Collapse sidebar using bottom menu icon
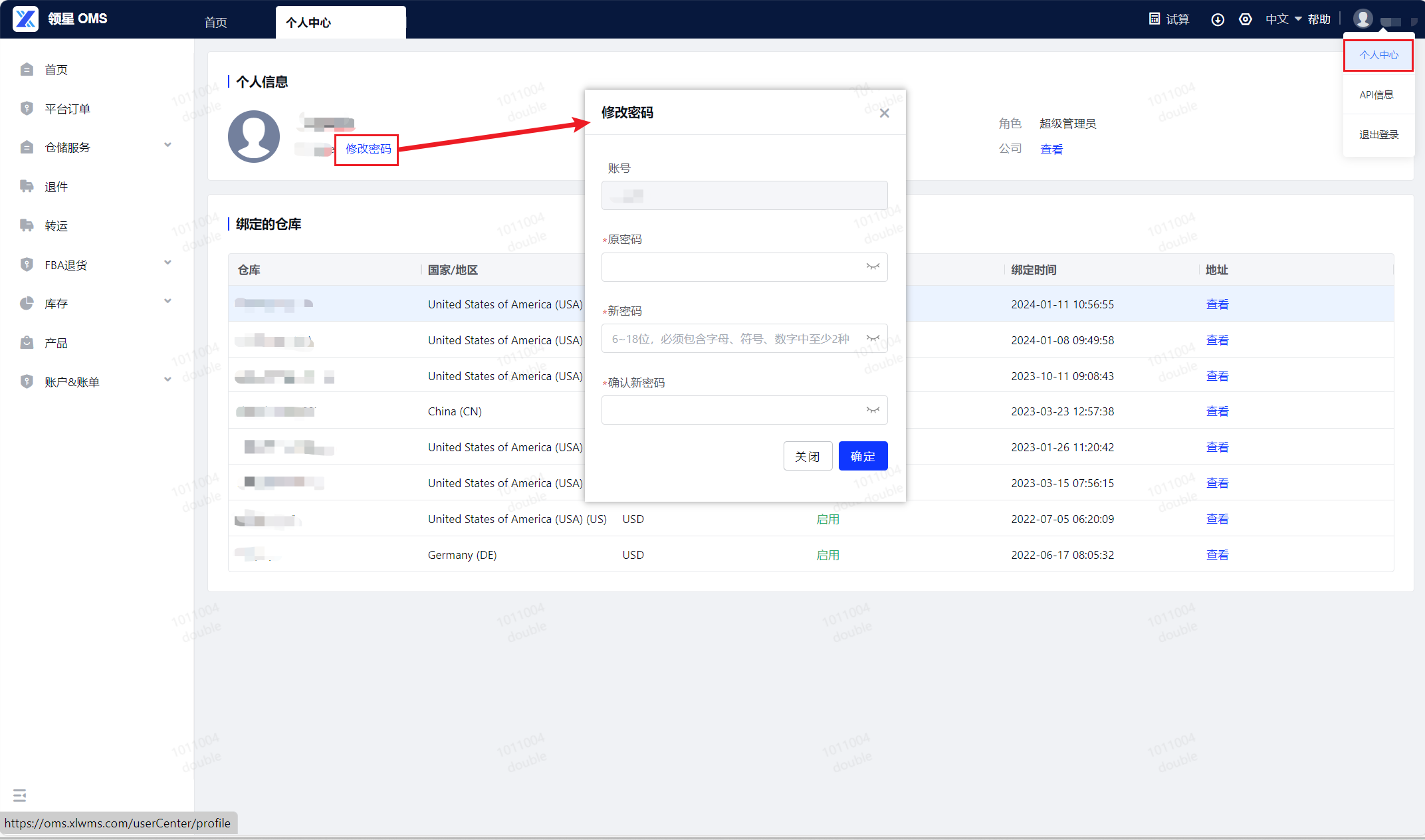 pyautogui.click(x=19, y=795)
